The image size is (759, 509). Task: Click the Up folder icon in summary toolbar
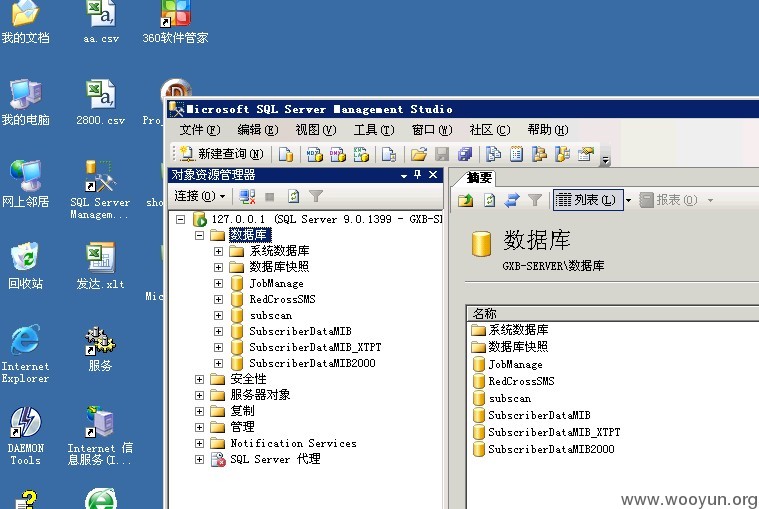466,200
